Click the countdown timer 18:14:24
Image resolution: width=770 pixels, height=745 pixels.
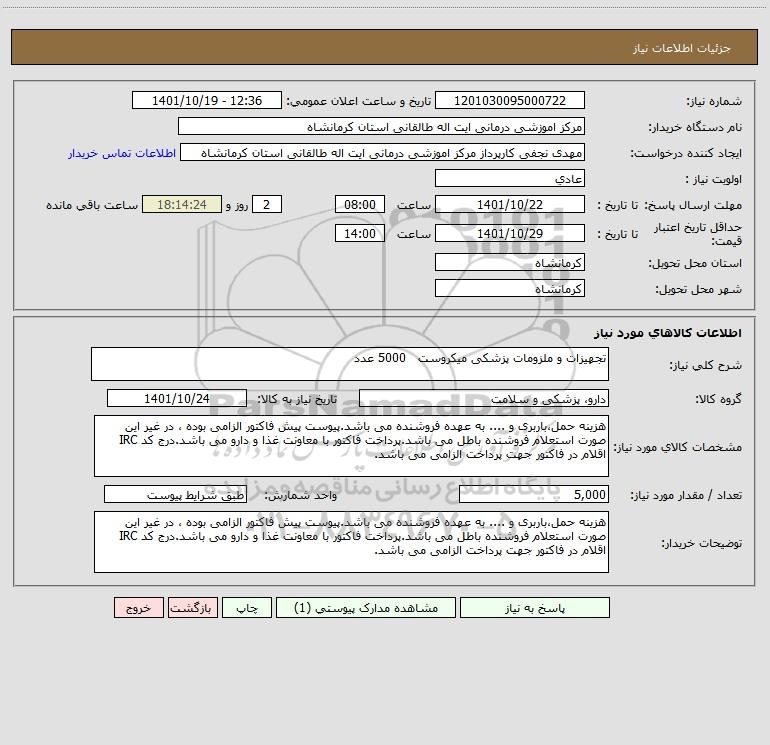point(182,204)
